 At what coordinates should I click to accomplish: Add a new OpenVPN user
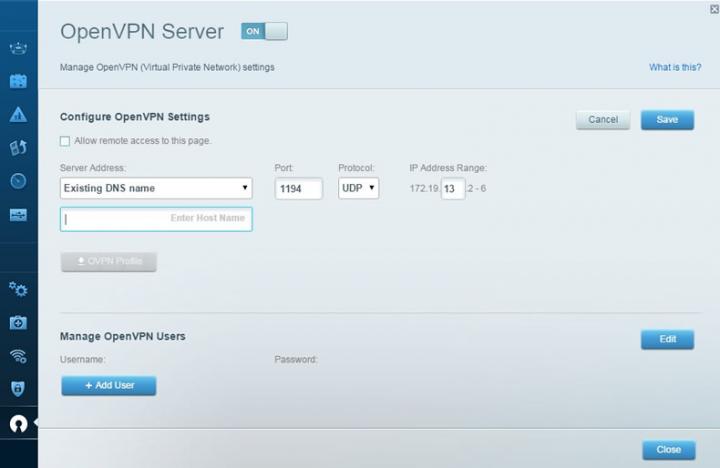pyautogui.click(x=109, y=386)
